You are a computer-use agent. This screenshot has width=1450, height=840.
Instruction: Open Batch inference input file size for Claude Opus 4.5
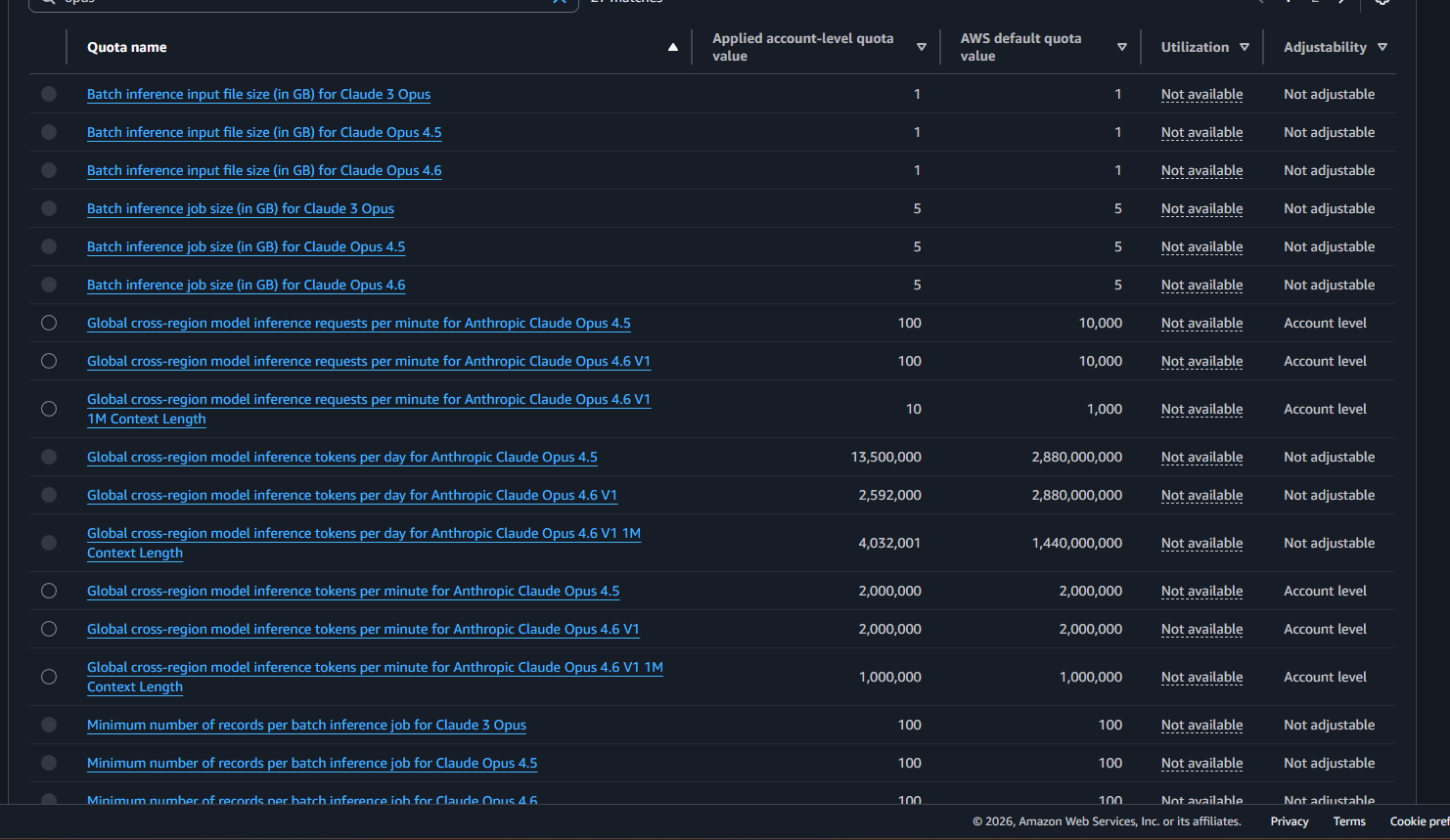click(264, 132)
